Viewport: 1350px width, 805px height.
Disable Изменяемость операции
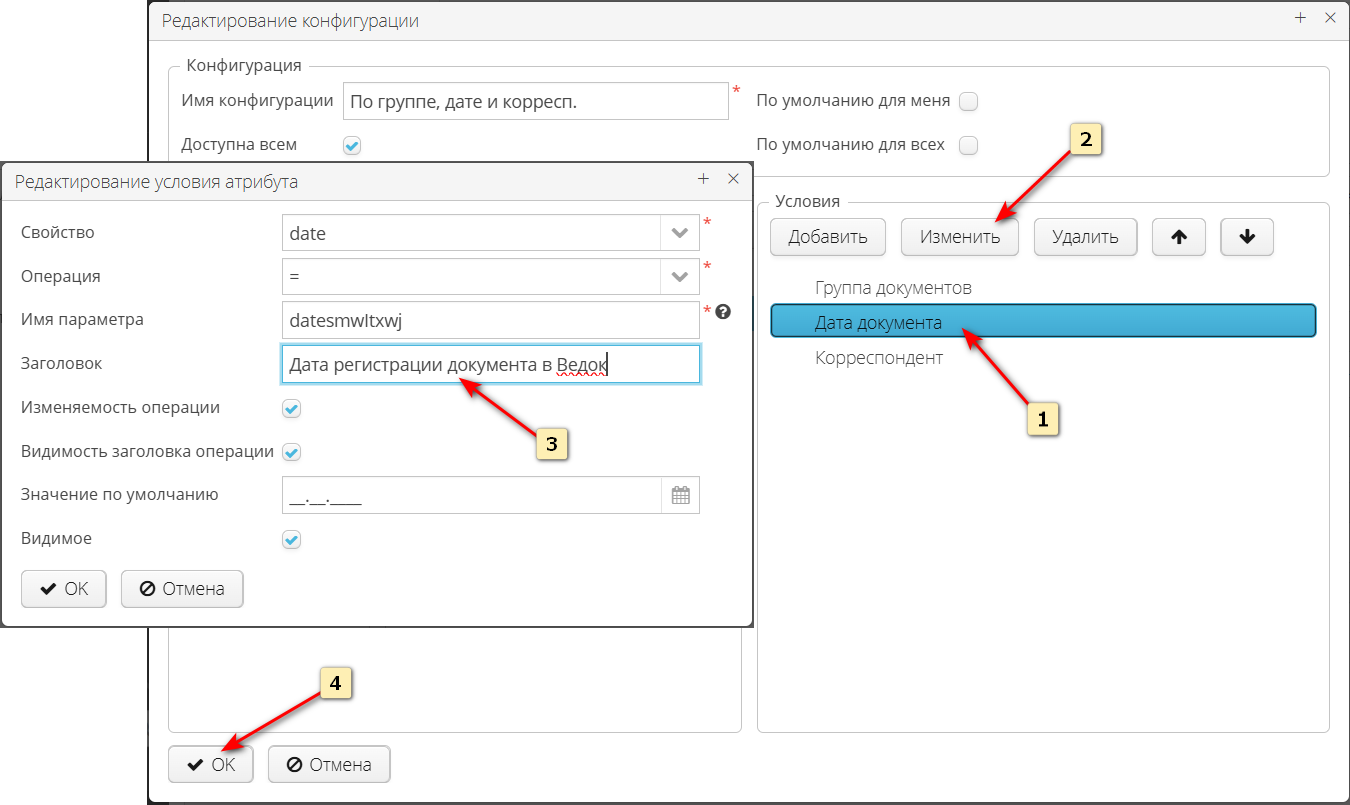pyautogui.click(x=291, y=408)
